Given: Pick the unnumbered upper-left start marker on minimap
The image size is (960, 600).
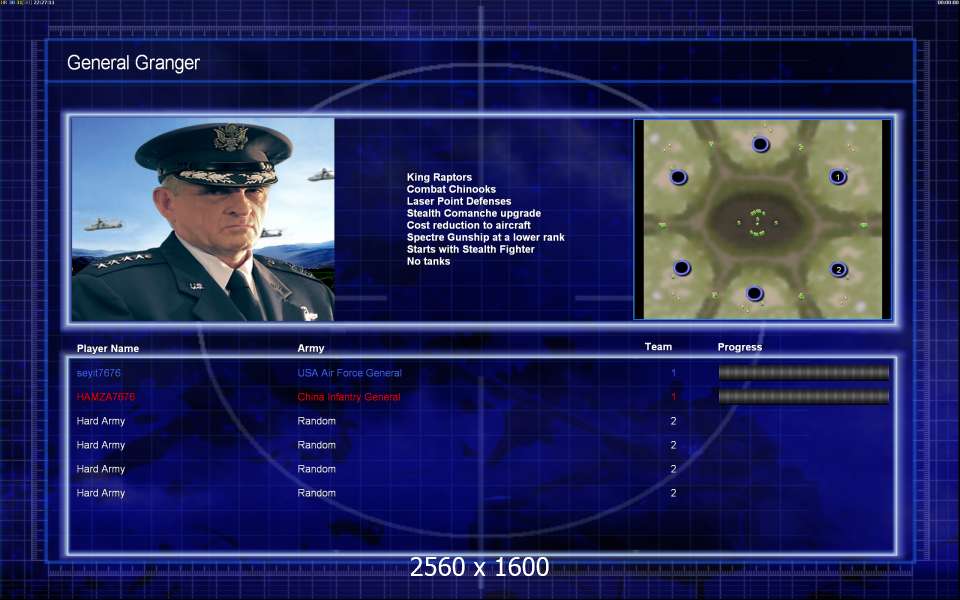Looking at the screenshot, I should (678, 178).
